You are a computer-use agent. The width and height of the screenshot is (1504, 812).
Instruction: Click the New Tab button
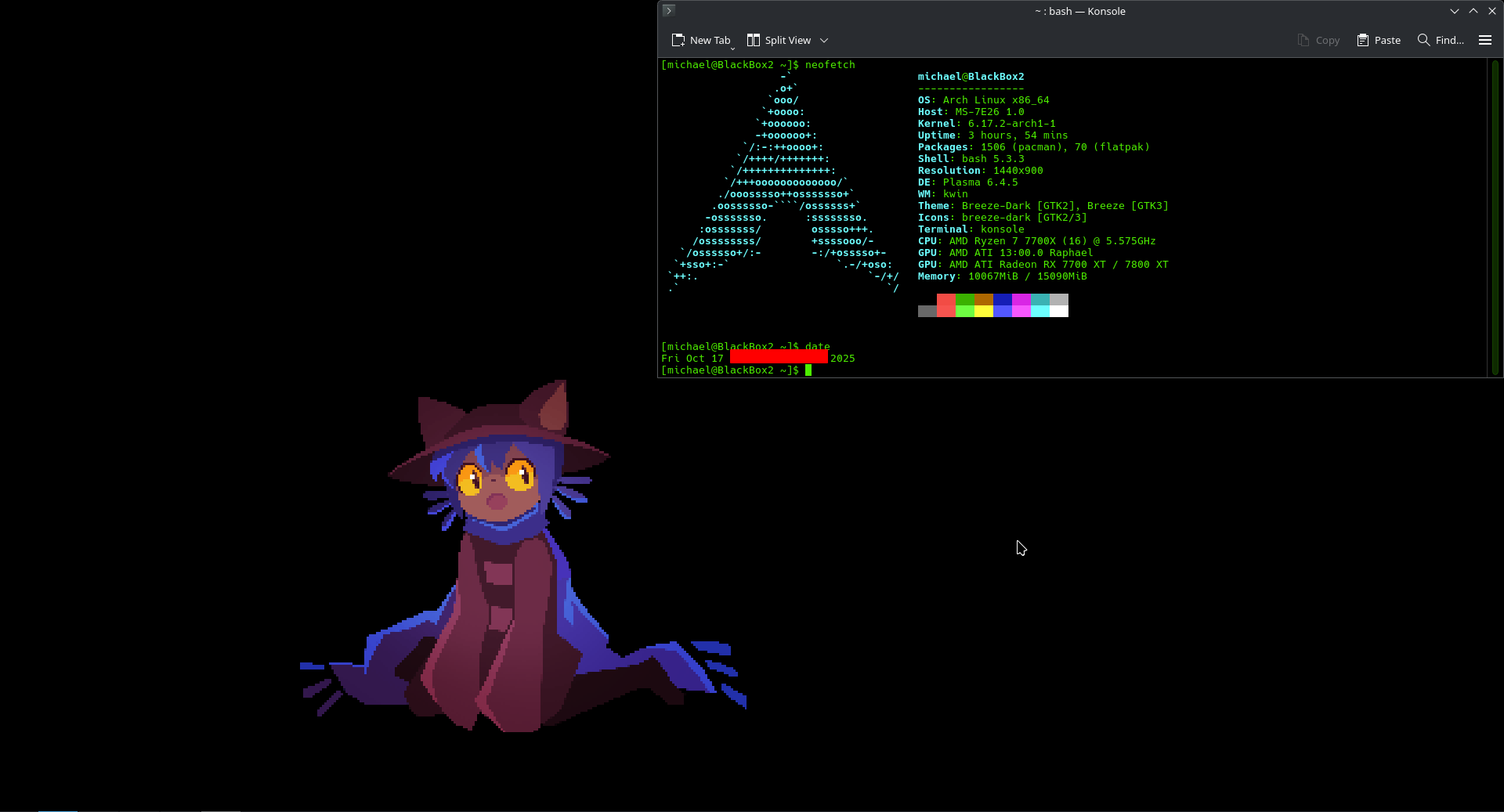[x=701, y=40]
